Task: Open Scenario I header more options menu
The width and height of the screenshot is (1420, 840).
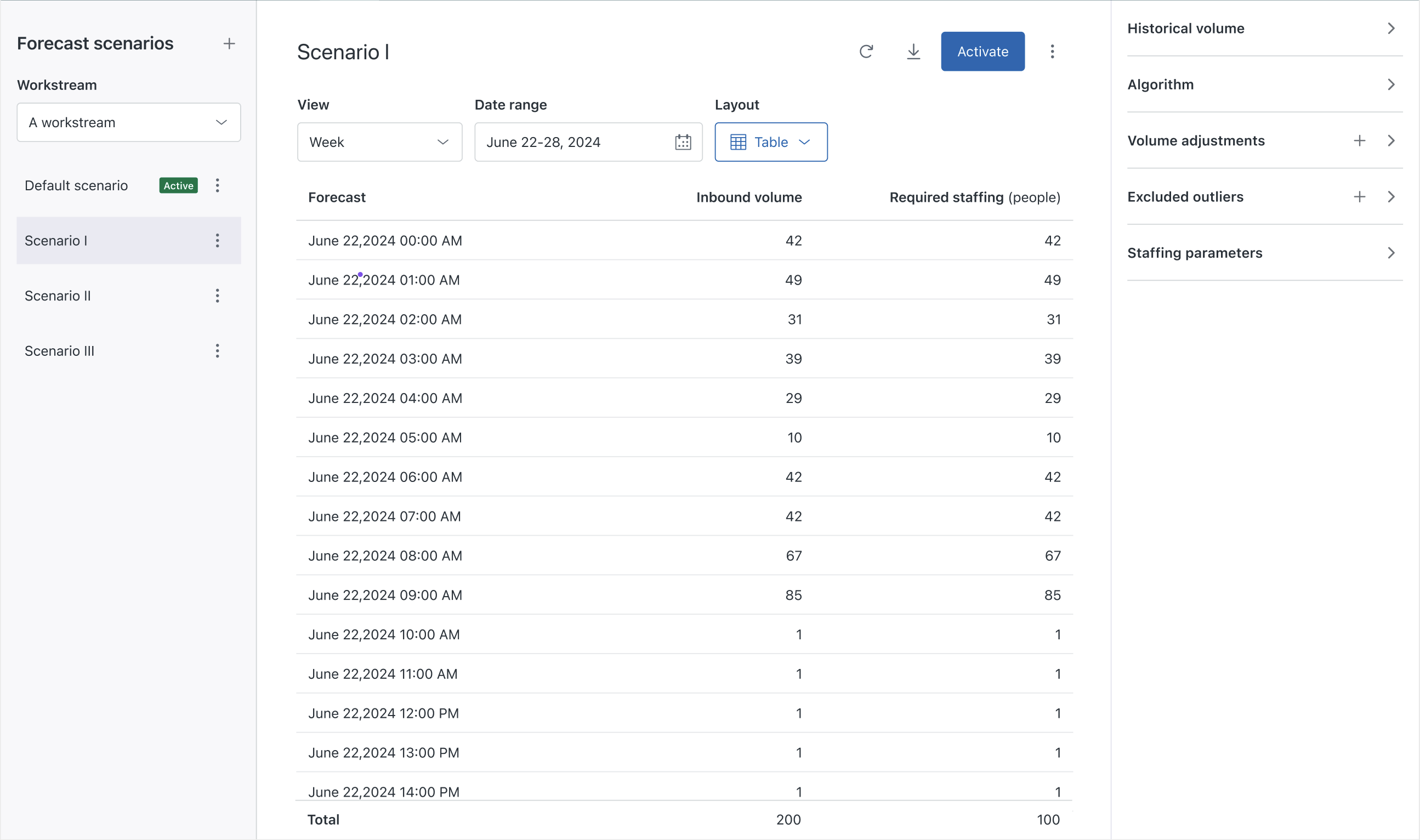Action: pyautogui.click(x=1052, y=52)
